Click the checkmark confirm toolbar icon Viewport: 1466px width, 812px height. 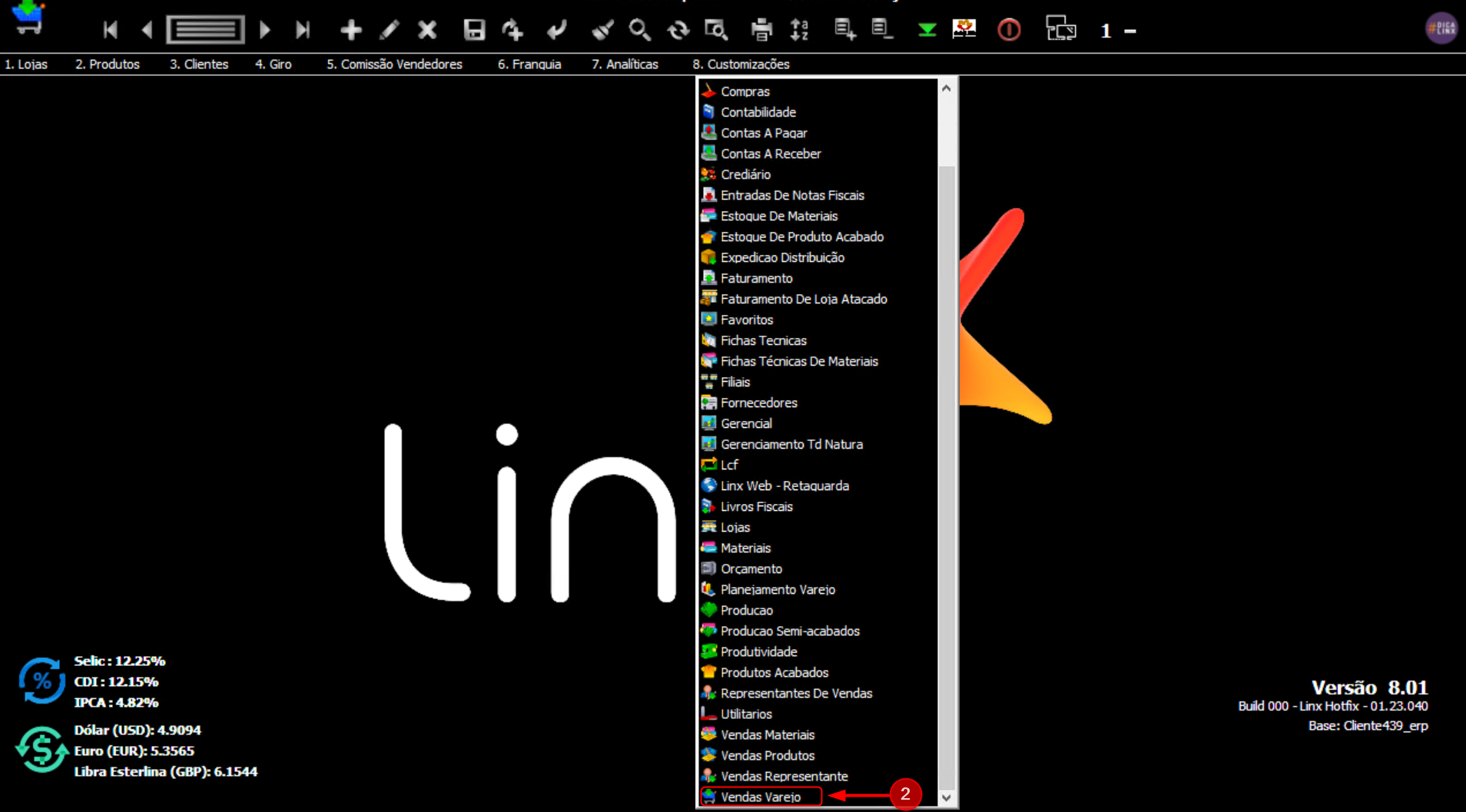pos(556,30)
